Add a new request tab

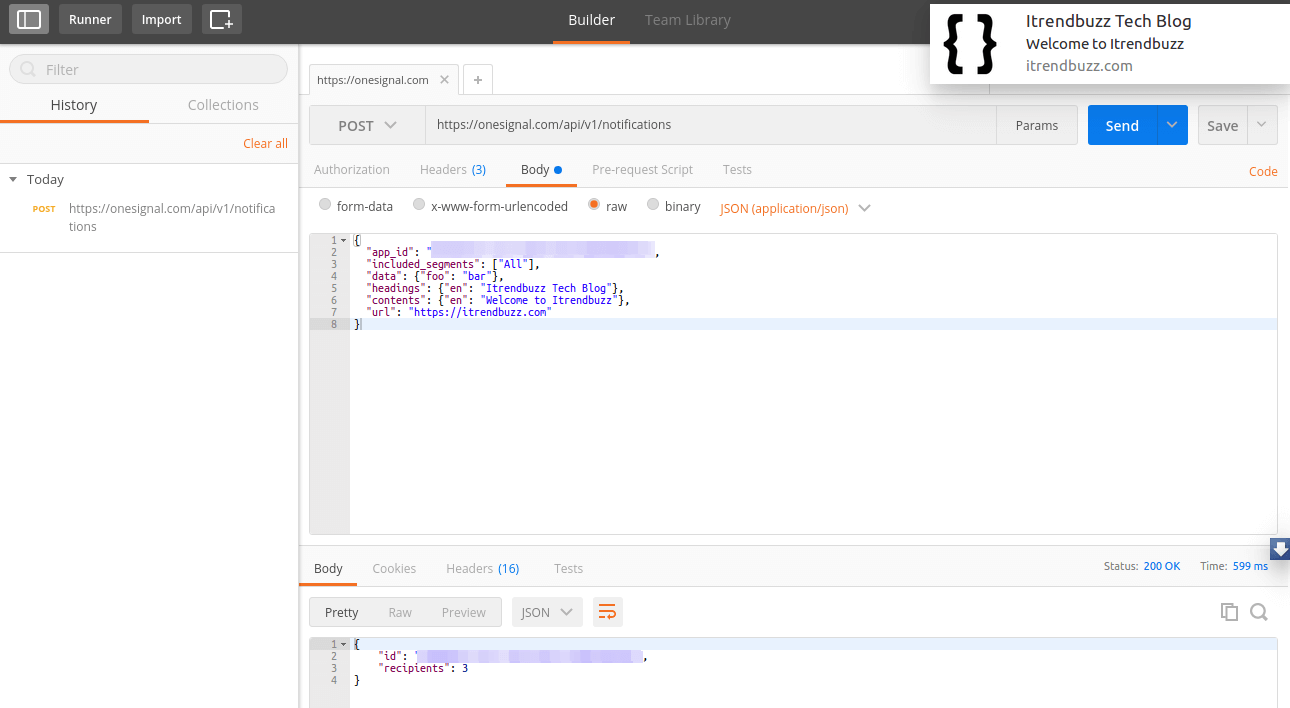[x=477, y=80]
